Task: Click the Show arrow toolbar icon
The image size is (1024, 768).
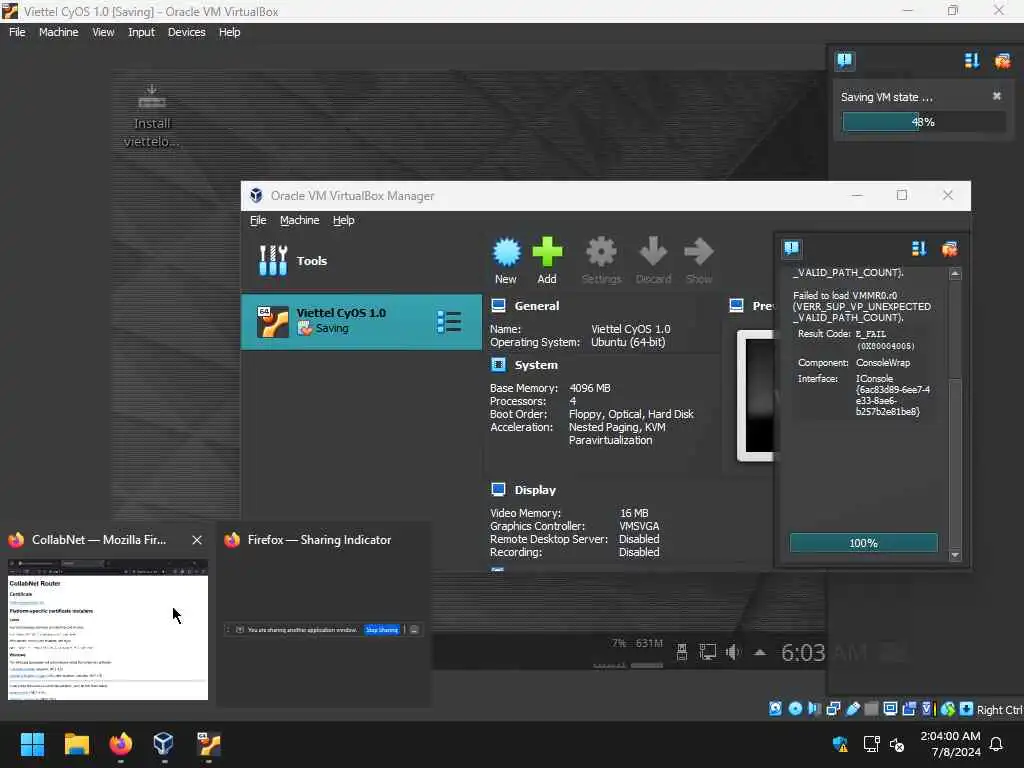Action: click(x=698, y=261)
